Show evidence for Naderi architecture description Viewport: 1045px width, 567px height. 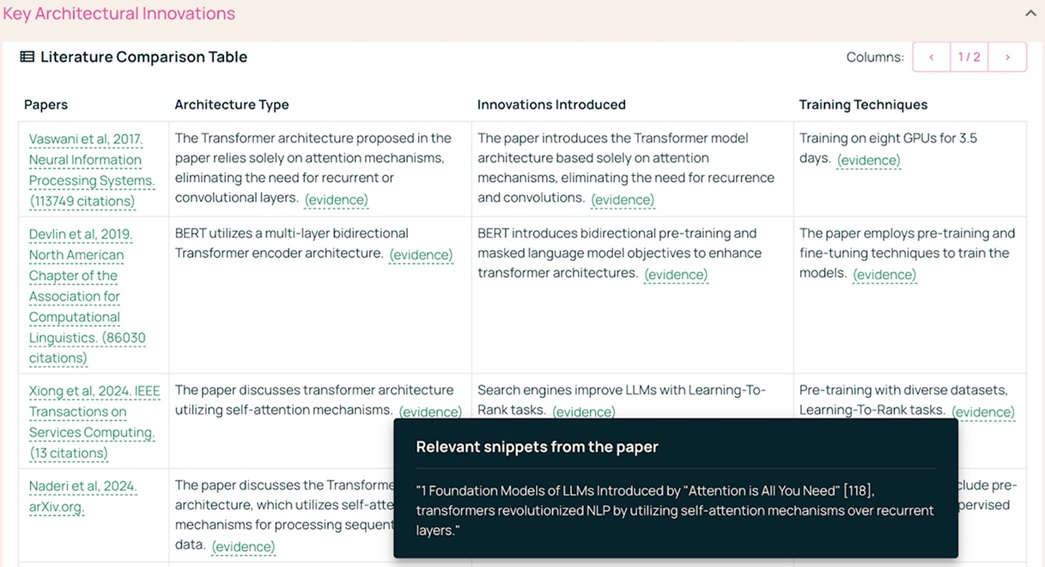click(243, 546)
